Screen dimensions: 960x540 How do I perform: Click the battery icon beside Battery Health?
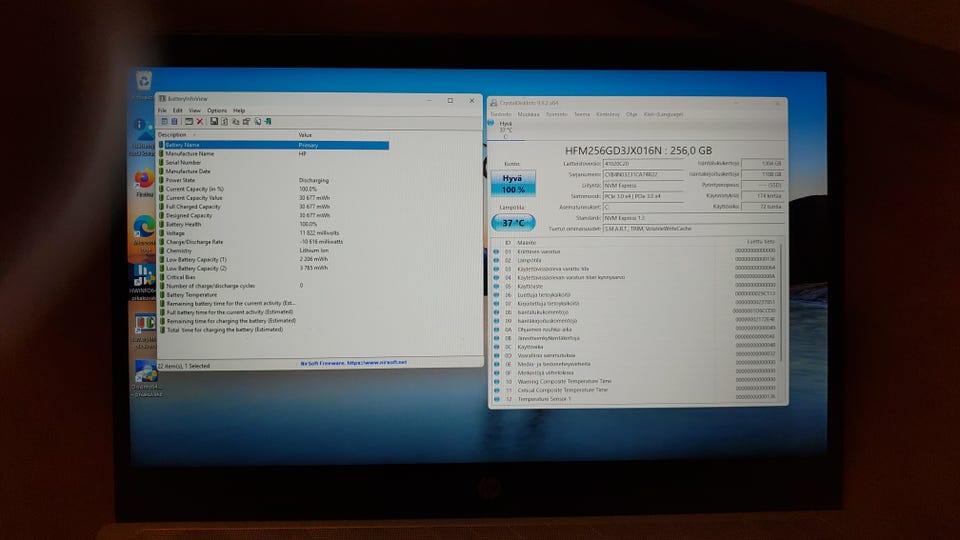(162, 224)
